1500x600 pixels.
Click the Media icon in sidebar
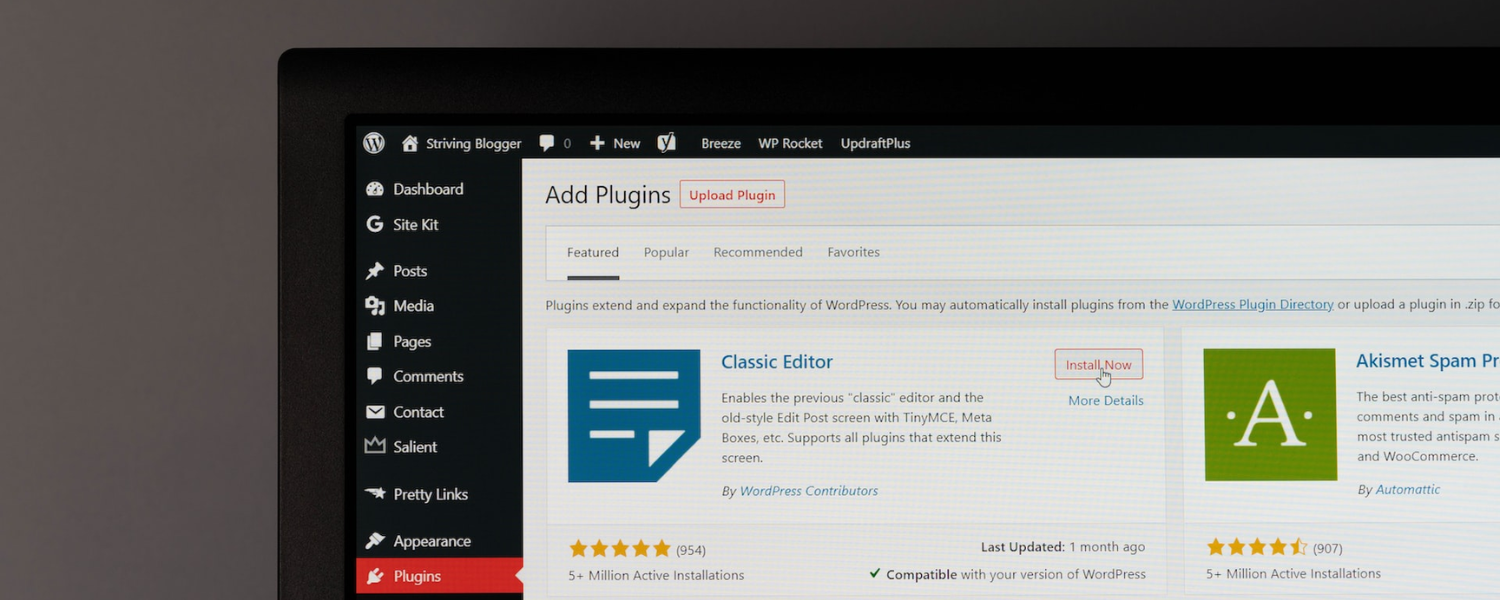click(x=375, y=306)
